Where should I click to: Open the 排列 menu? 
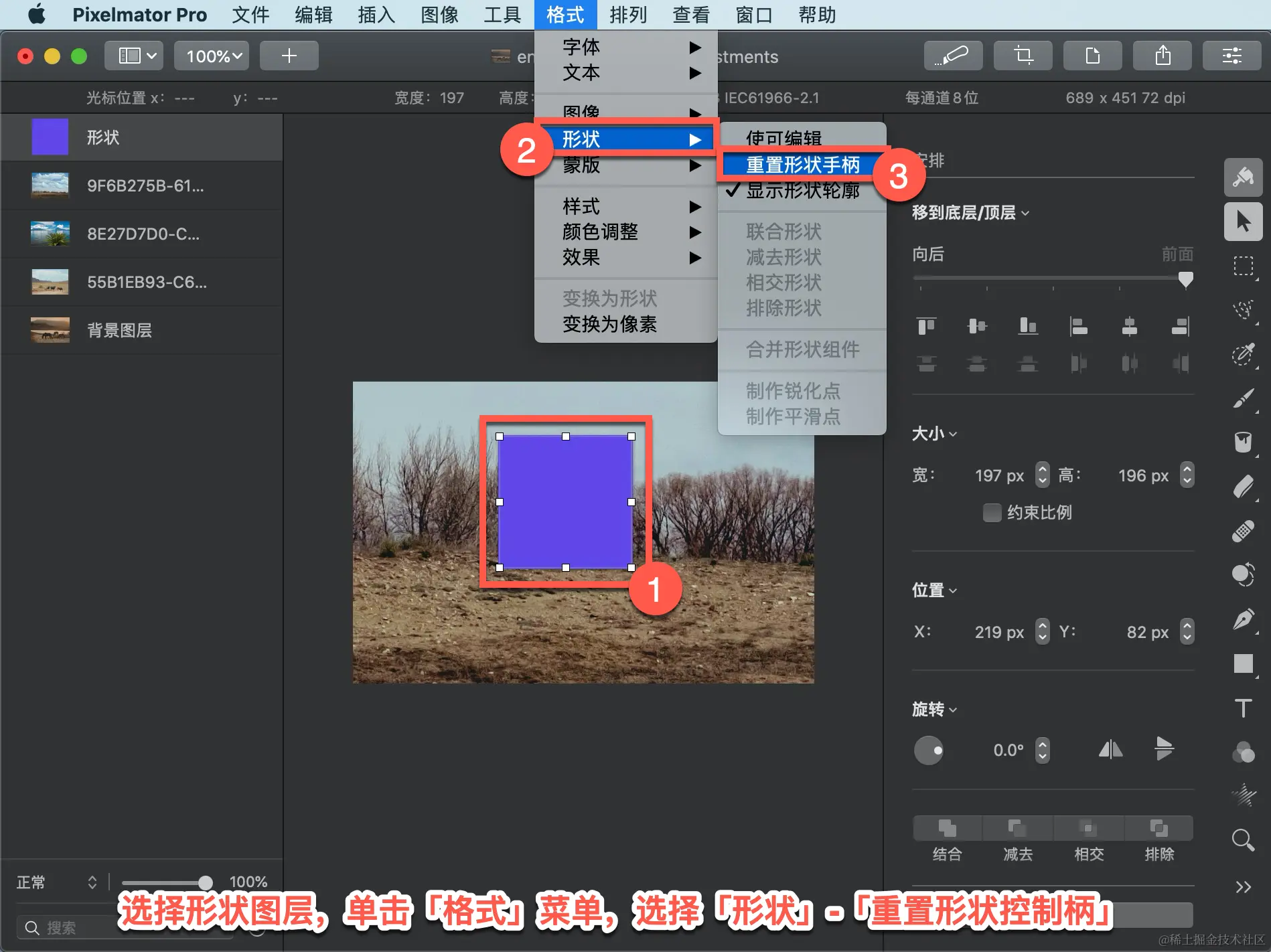[x=628, y=15]
